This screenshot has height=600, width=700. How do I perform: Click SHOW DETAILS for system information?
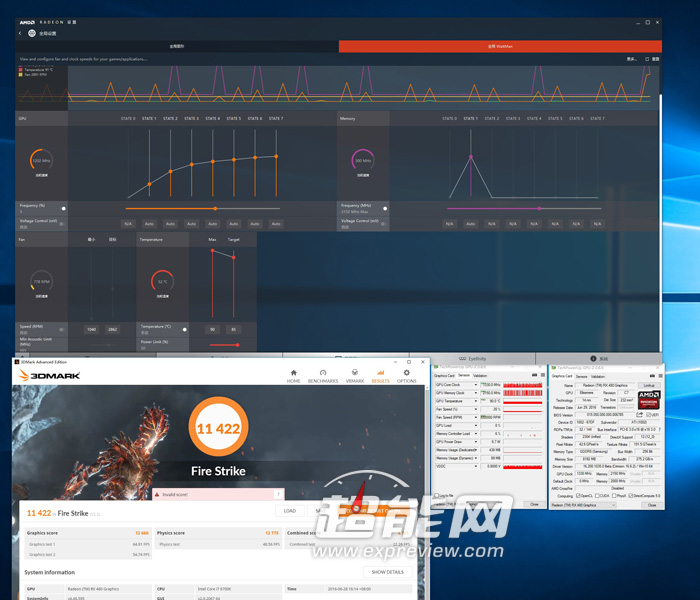pos(388,572)
